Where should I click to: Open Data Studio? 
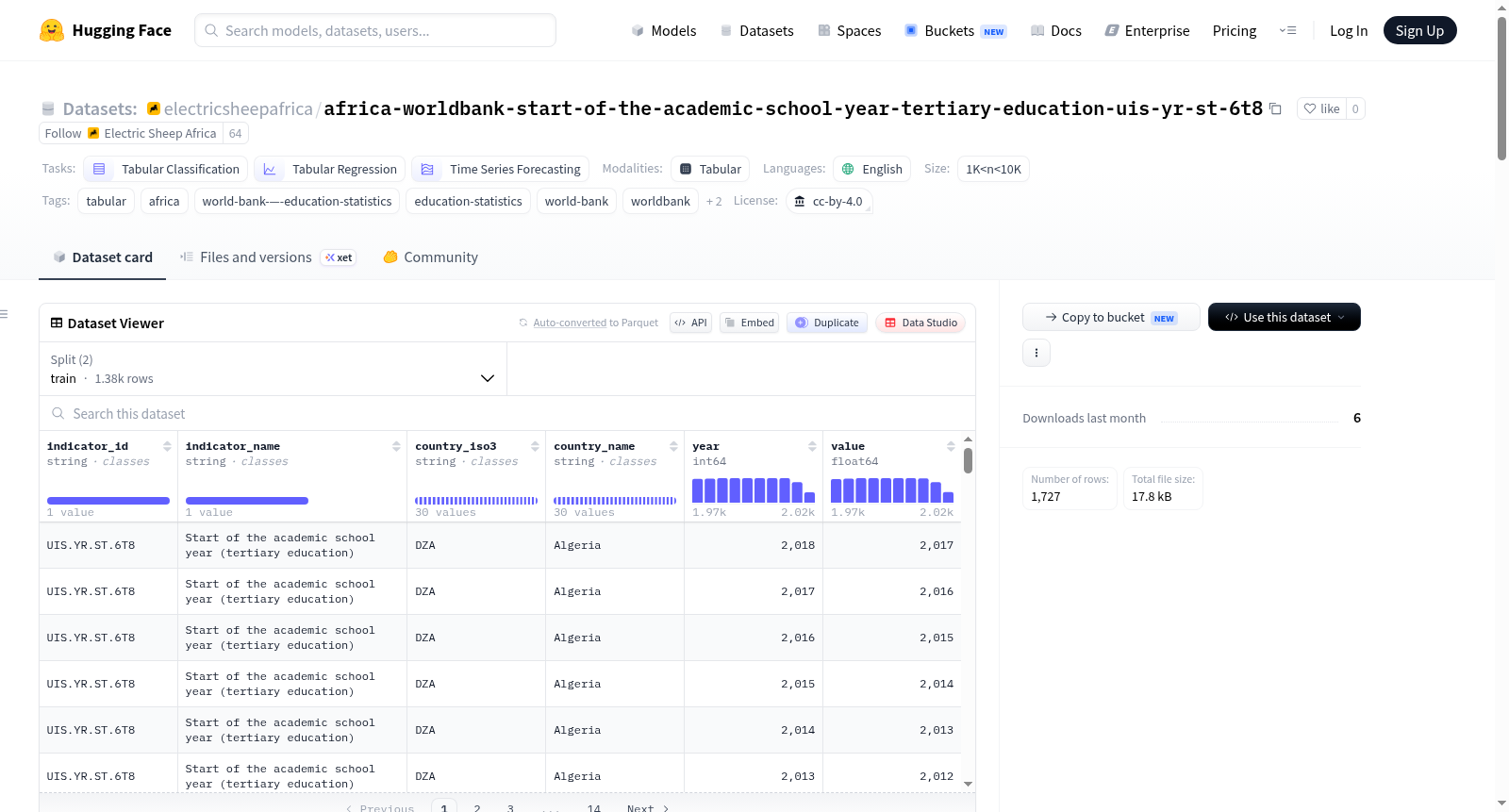tap(920, 323)
